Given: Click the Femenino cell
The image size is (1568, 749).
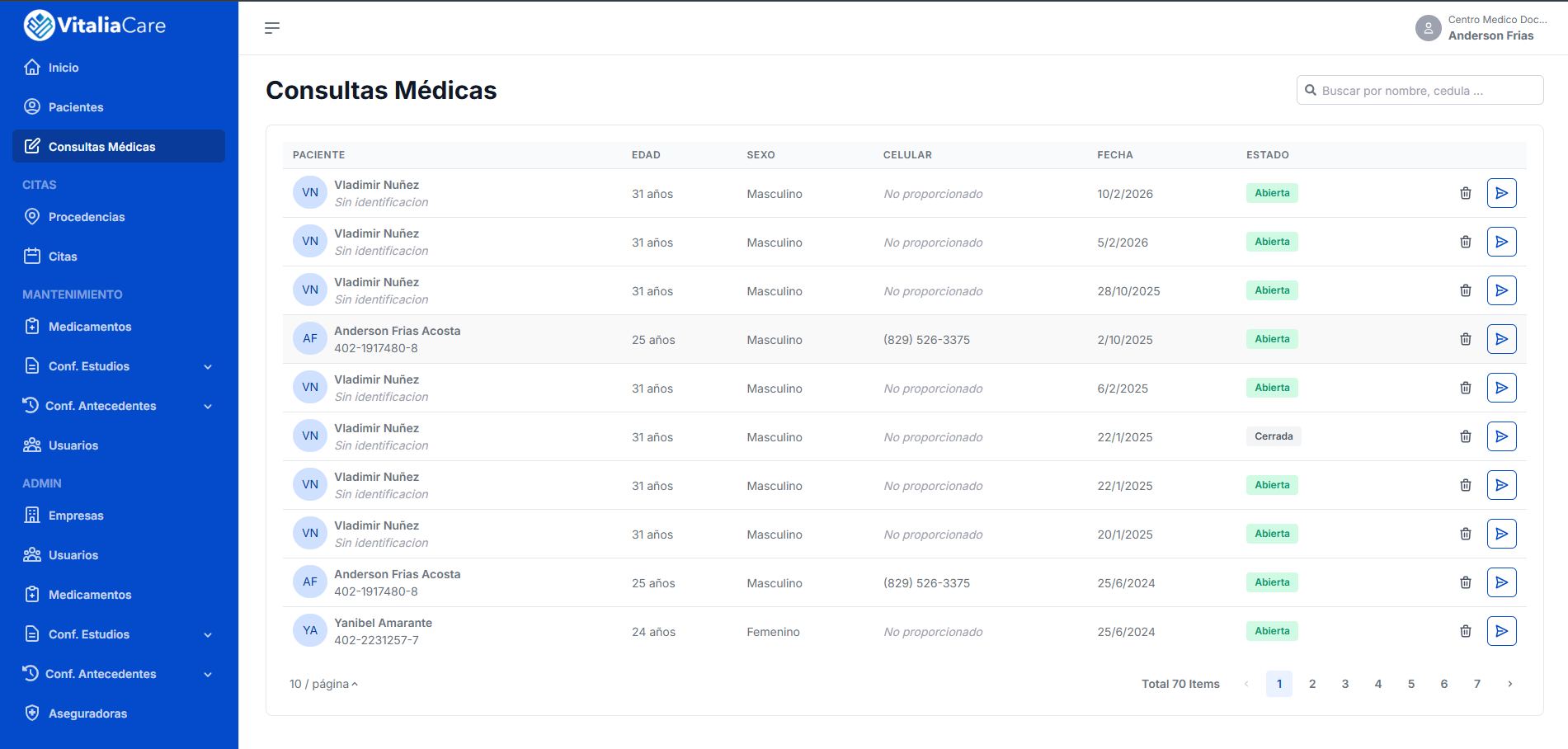Looking at the screenshot, I should tap(774, 632).
